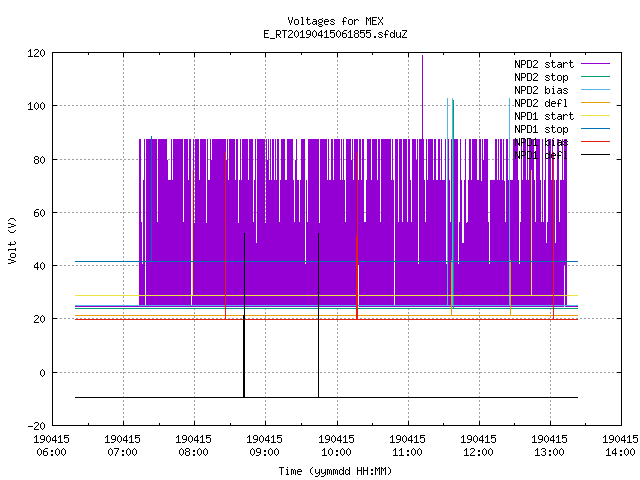Viewport: 640px width, 480px height.
Task: Click the 190415 07:00 x-axis tick label
Action: click(x=122, y=446)
